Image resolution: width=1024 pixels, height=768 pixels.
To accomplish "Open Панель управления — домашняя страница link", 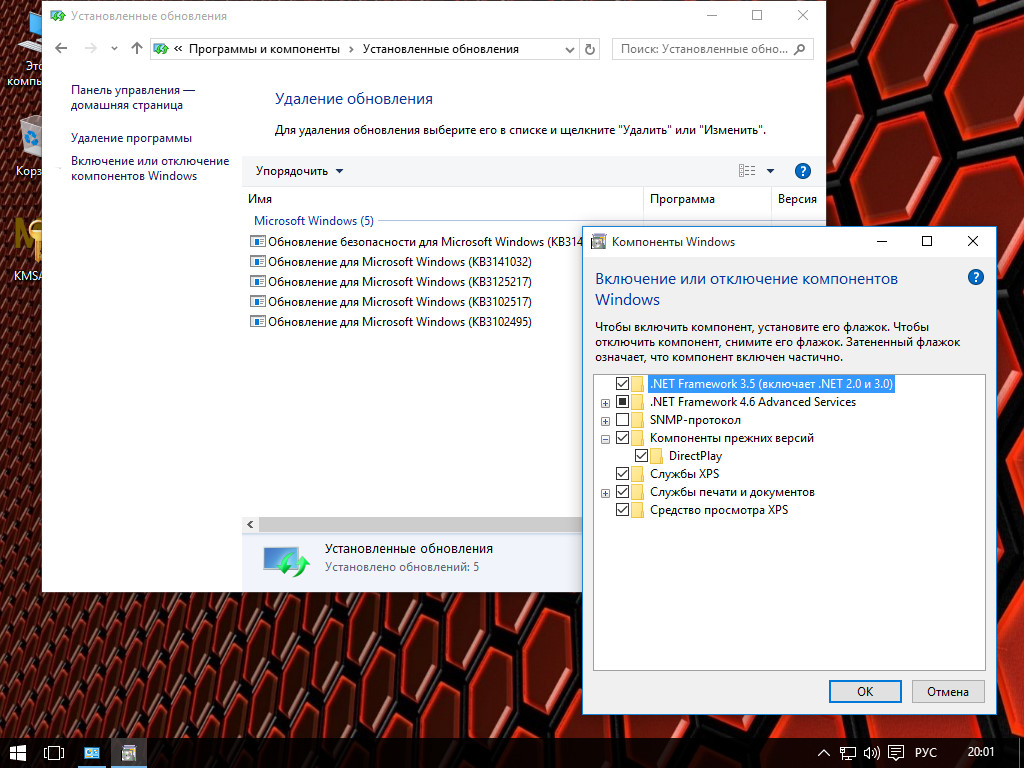I will click(133, 97).
